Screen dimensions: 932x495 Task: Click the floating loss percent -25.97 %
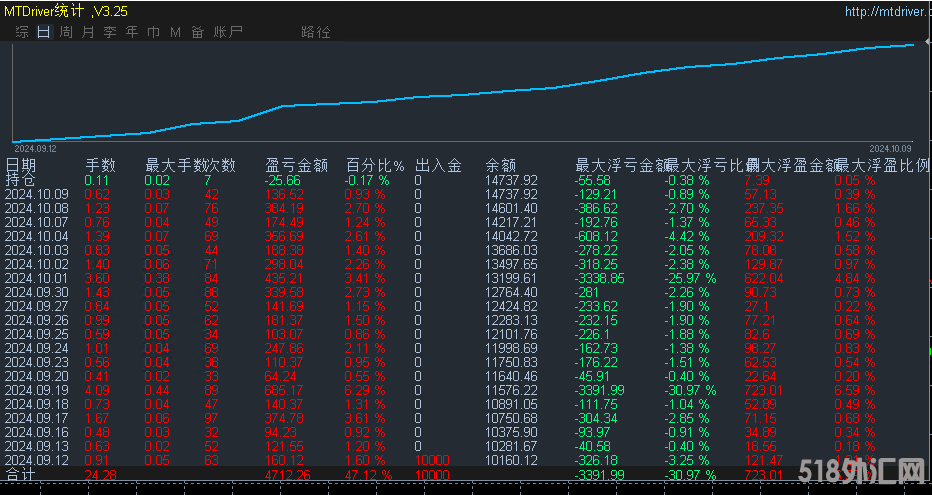[690, 278]
